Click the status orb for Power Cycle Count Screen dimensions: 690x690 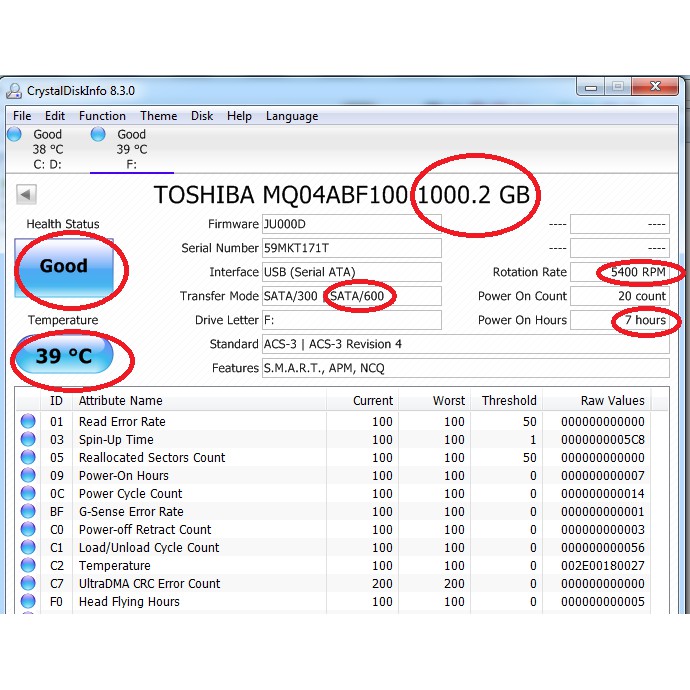pyautogui.click(x=28, y=494)
